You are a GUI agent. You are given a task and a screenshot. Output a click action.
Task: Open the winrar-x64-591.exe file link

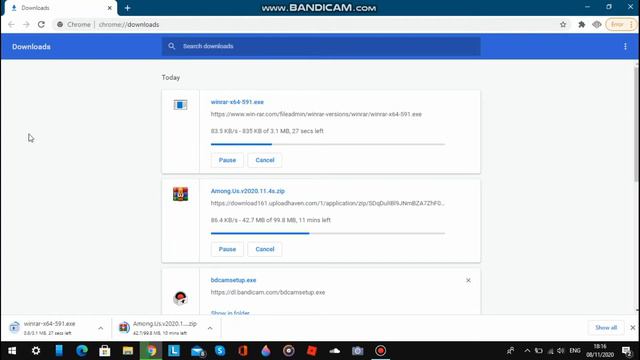237,102
